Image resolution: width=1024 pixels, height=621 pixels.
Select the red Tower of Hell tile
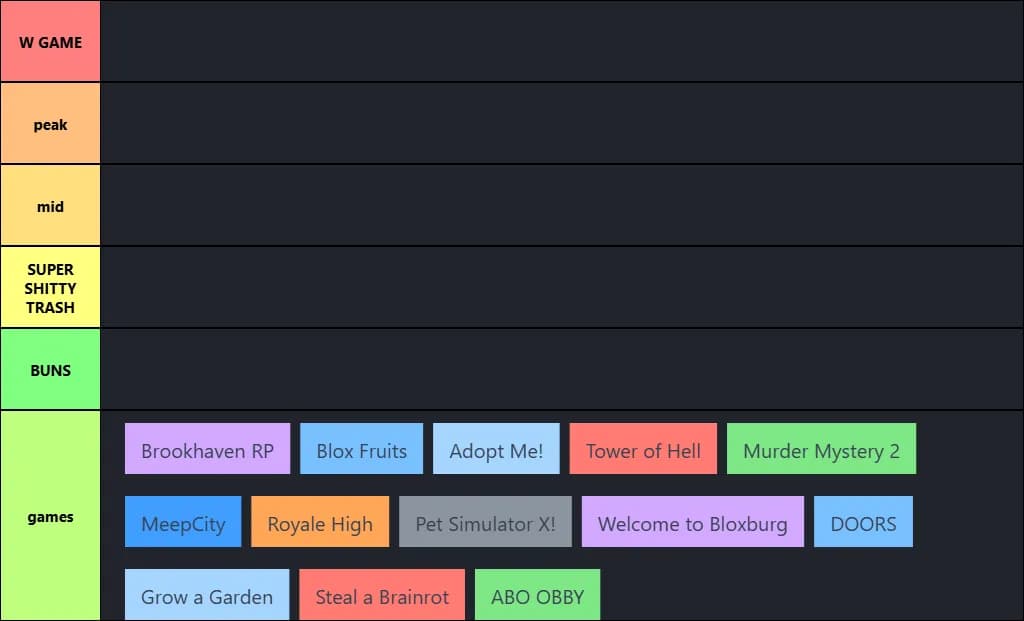643,449
